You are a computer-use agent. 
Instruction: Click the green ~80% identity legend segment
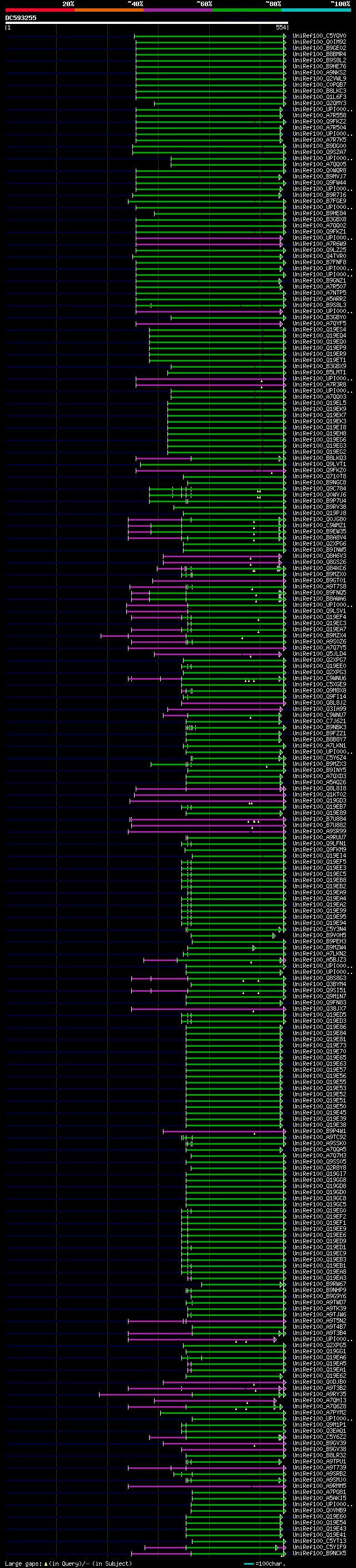[247, 10]
